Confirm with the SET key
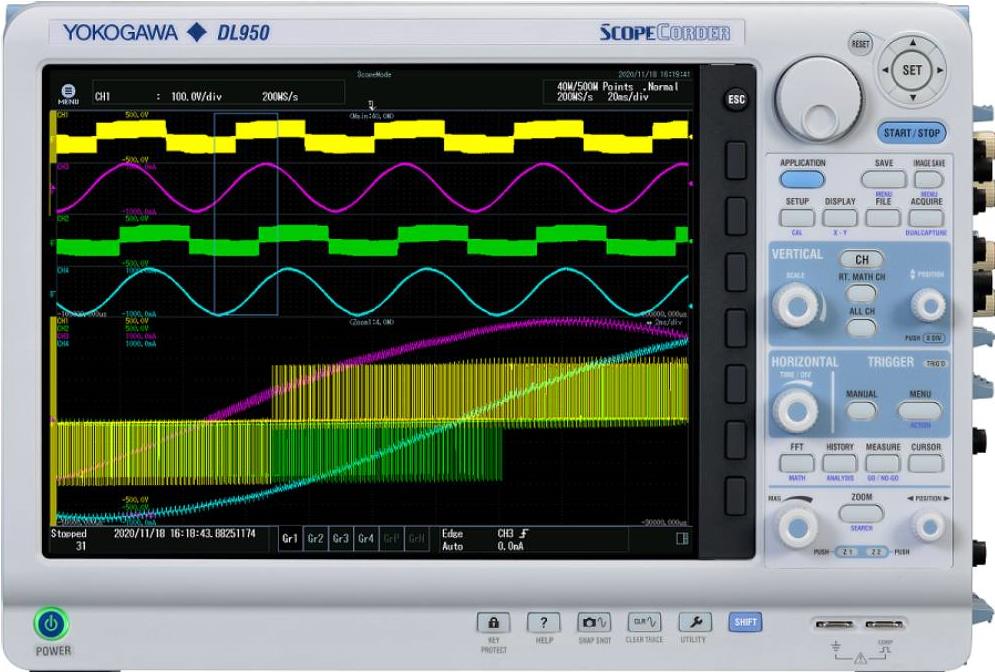This screenshot has height=672, width=995. (913, 70)
